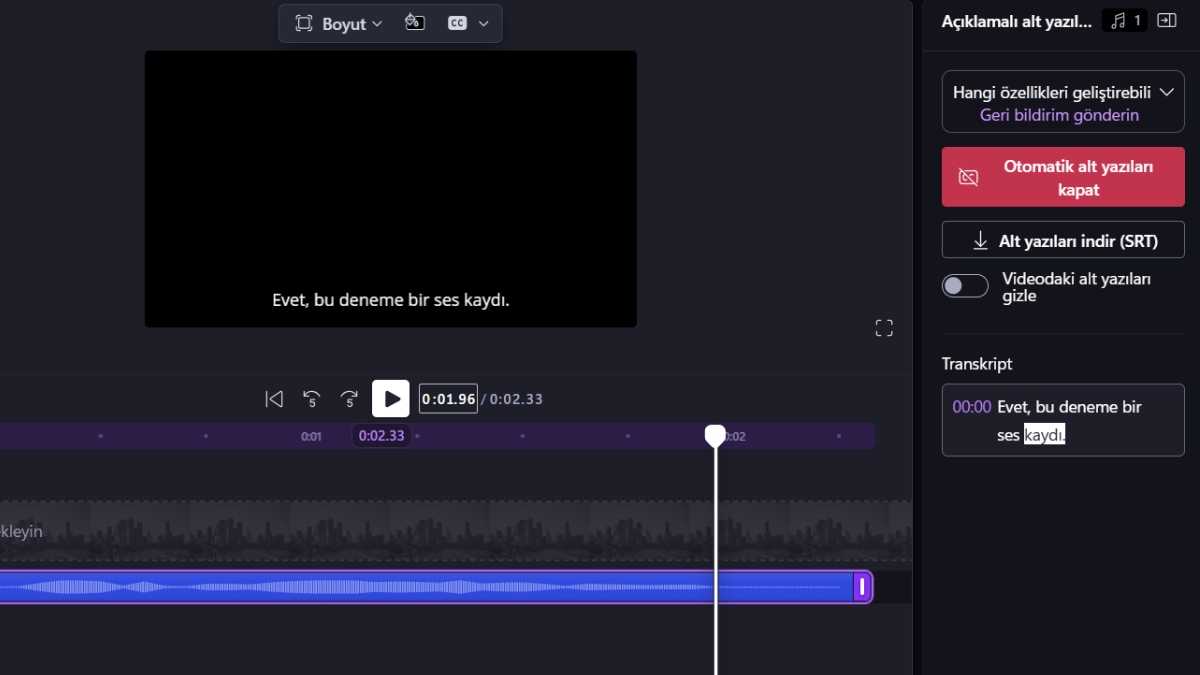This screenshot has height=675, width=1200.
Task: Expand the chevron next to the CC icon
Action: (484, 23)
